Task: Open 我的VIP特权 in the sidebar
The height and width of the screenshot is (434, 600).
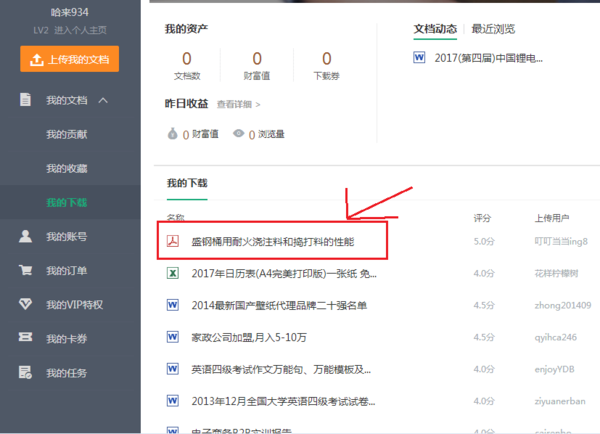Action: click(74, 305)
